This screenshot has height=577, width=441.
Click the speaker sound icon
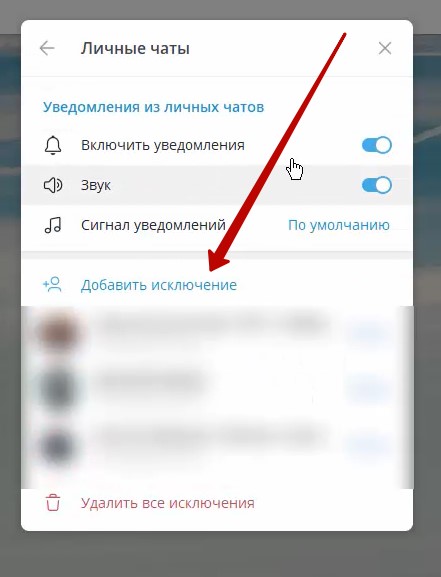[53, 185]
